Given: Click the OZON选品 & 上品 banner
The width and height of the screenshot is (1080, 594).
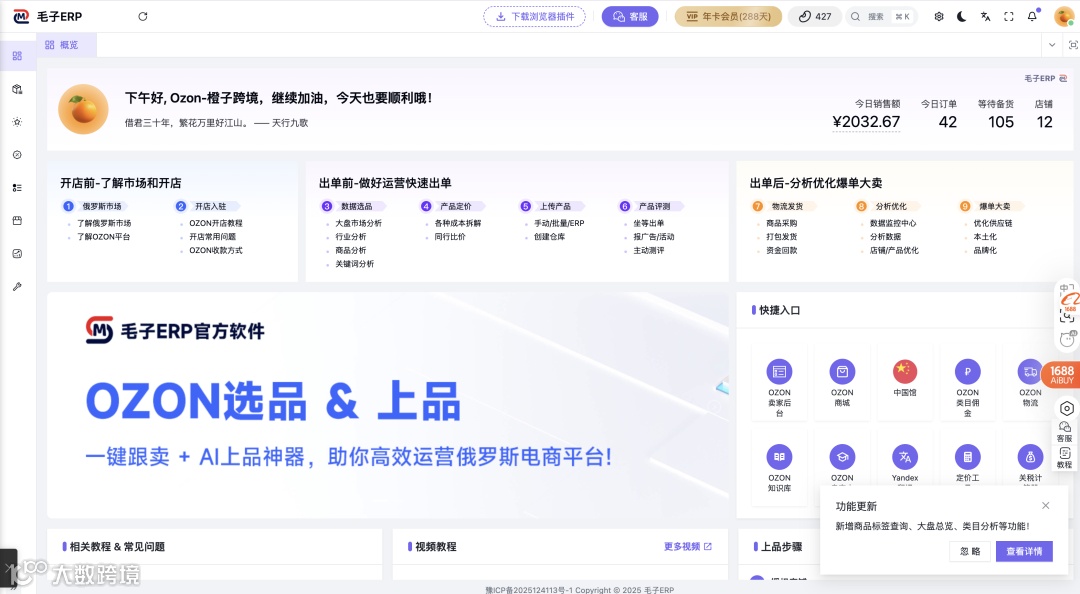Looking at the screenshot, I should click(388, 405).
